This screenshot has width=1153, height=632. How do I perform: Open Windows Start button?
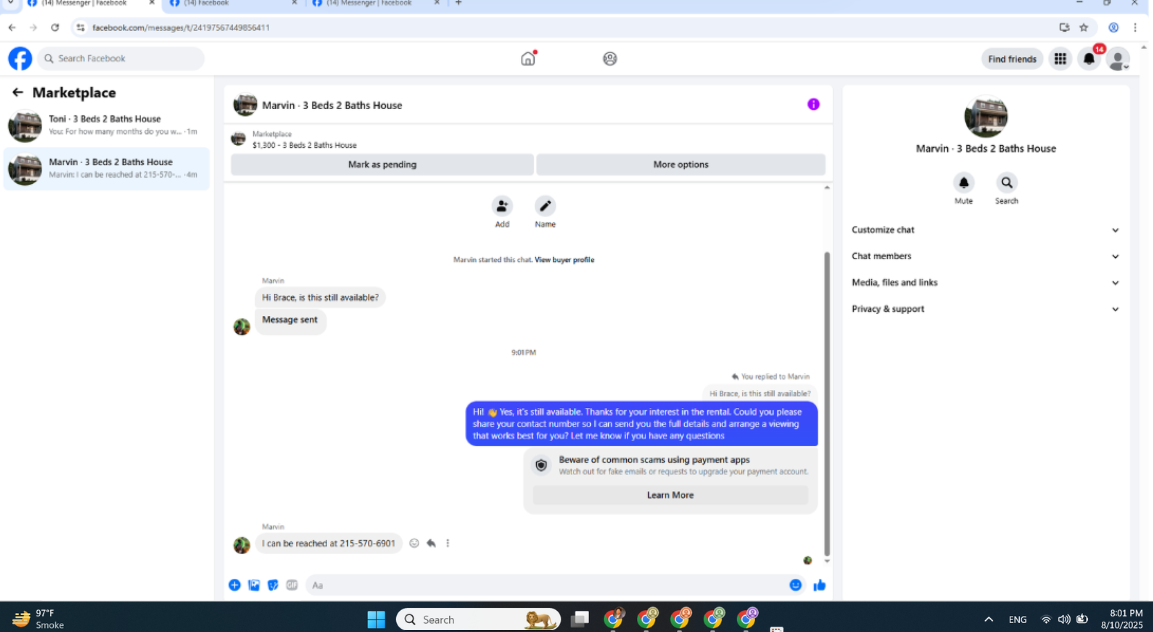pyautogui.click(x=376, y=619)
